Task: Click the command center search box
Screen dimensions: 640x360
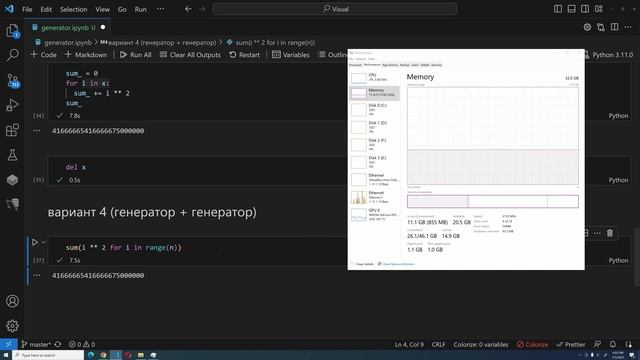Action: click(x=335, y=9)
